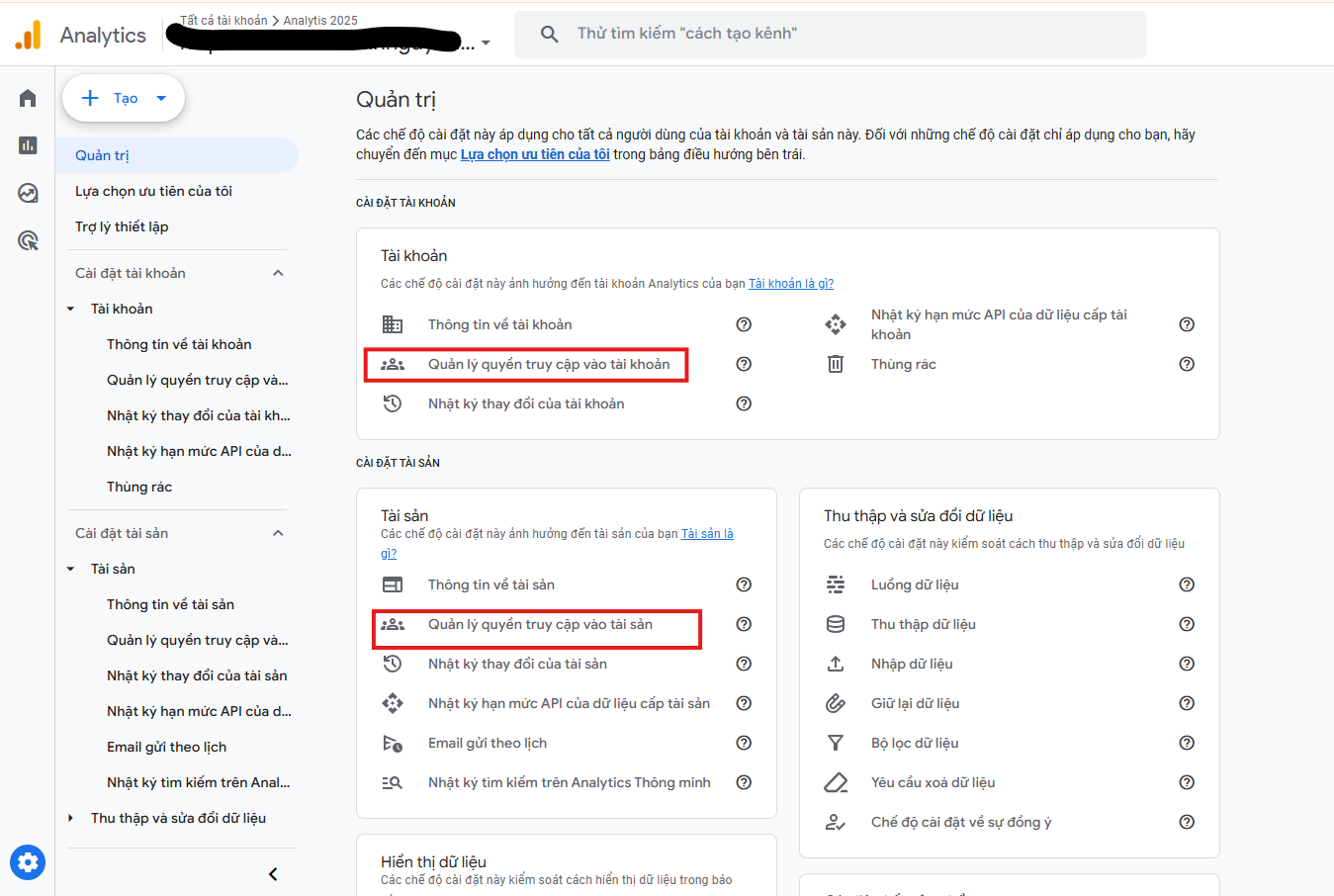Click the upload icon for Nhập dữ liệu
This screenshot has height=896, width=1334.
tap(836, 664)
